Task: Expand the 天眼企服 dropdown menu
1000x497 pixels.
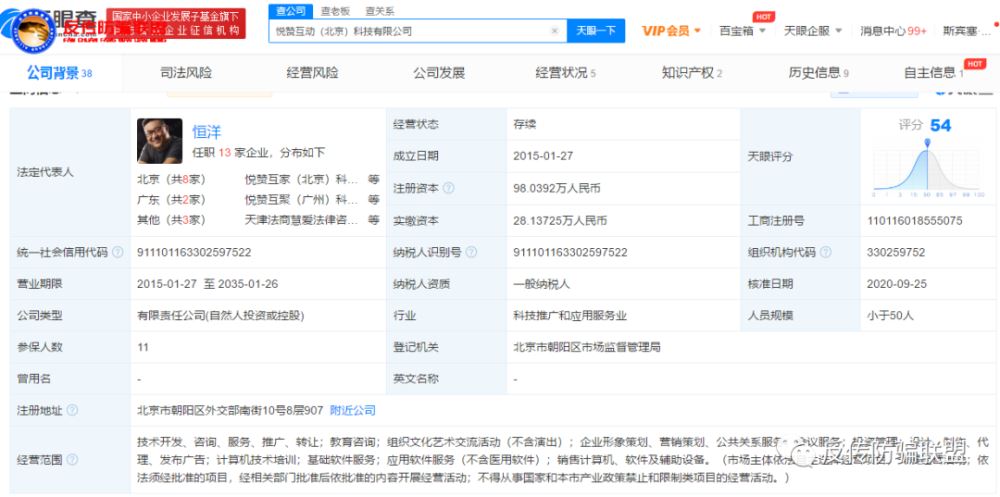Action: pos(812,31)
